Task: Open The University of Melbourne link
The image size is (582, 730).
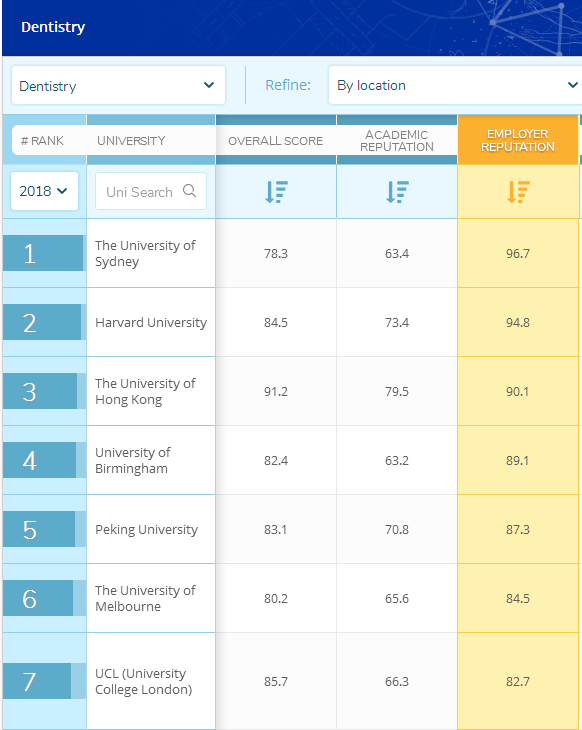Action: (x=145, y=598)
